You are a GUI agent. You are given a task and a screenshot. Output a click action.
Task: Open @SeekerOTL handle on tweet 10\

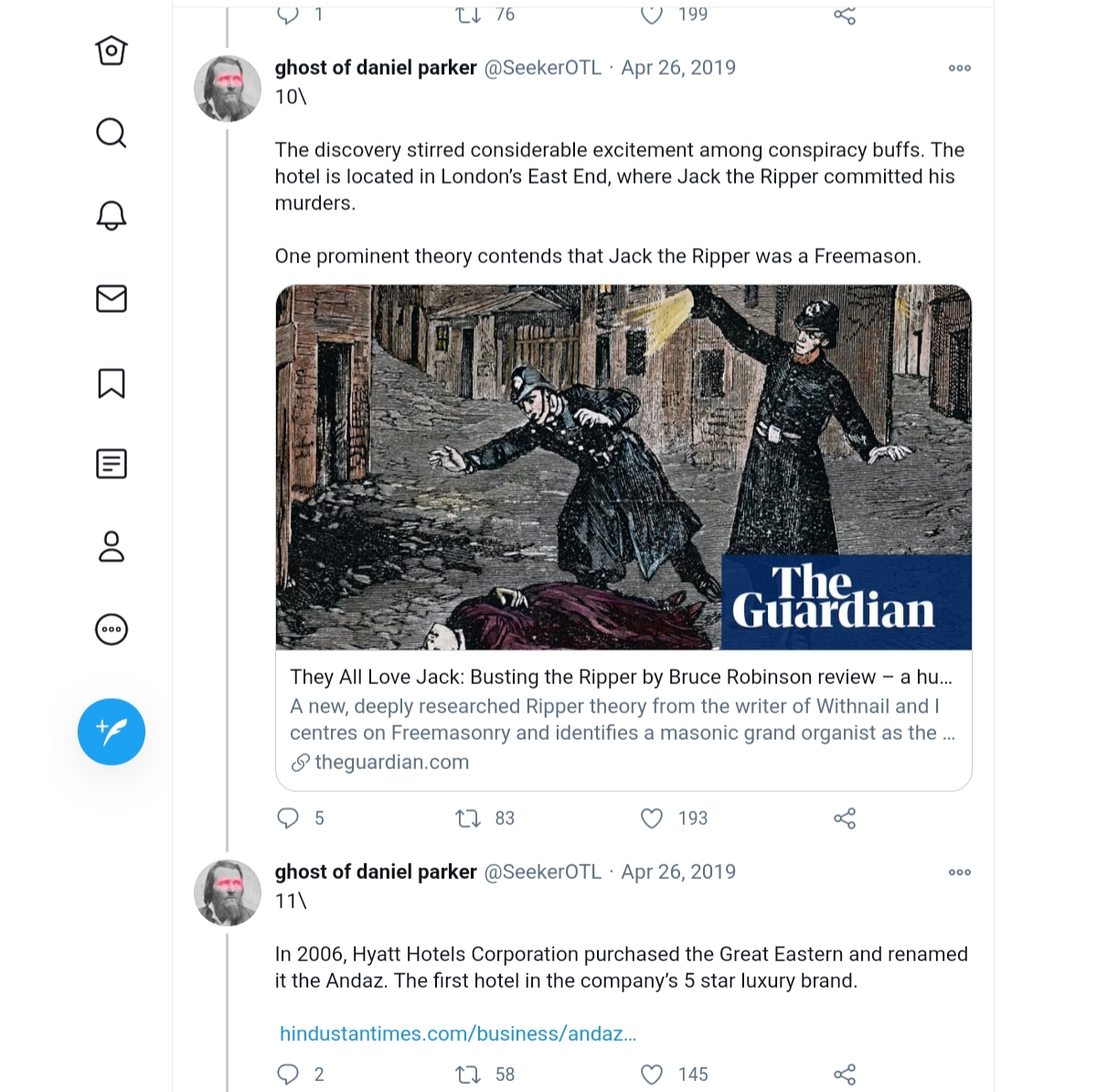click(542, 68)
